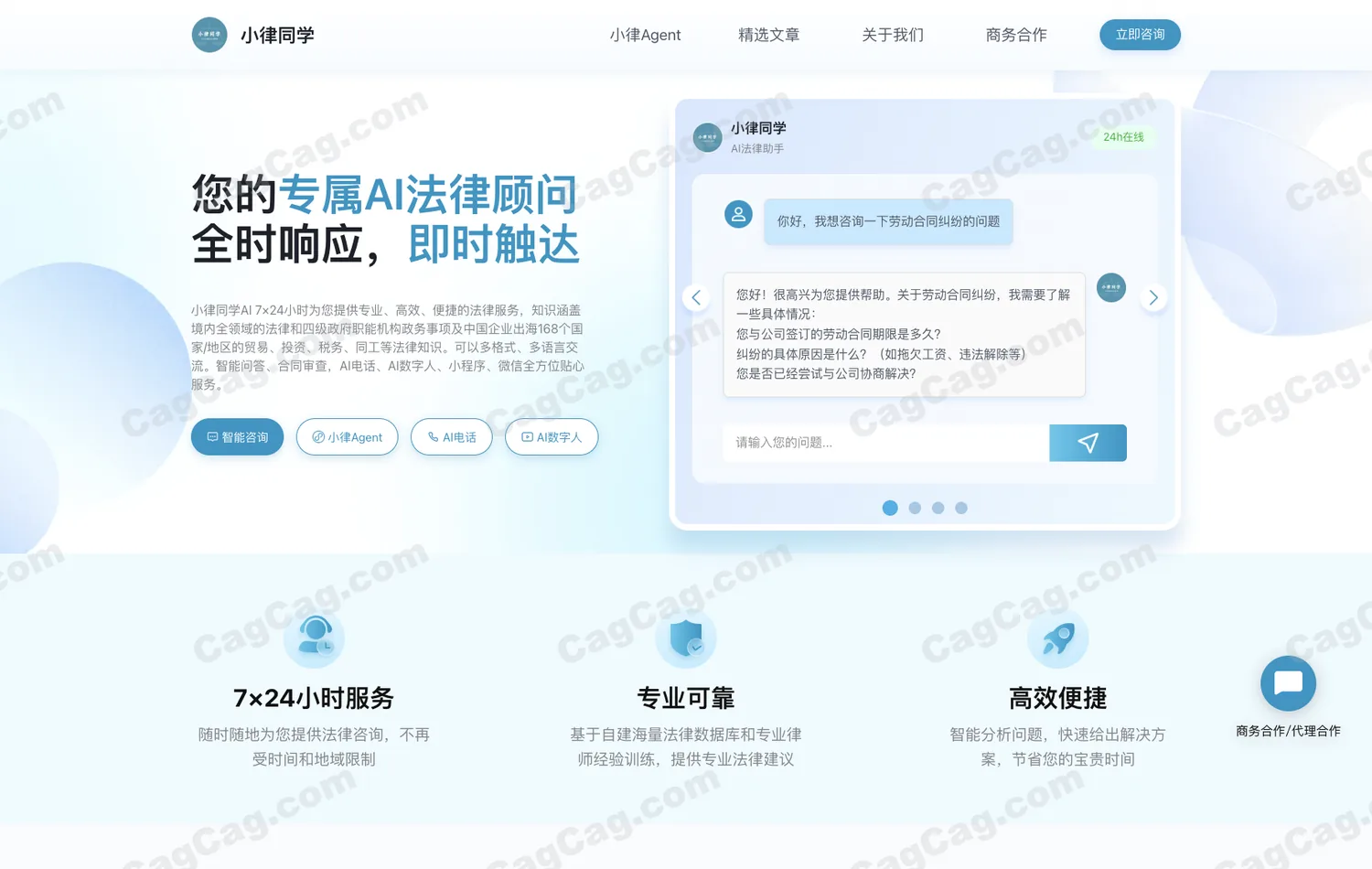The width and height of the screenshot is (1372, 869).
Task: Start 智能咨询 from hero buttons
Action: point(237,437)
